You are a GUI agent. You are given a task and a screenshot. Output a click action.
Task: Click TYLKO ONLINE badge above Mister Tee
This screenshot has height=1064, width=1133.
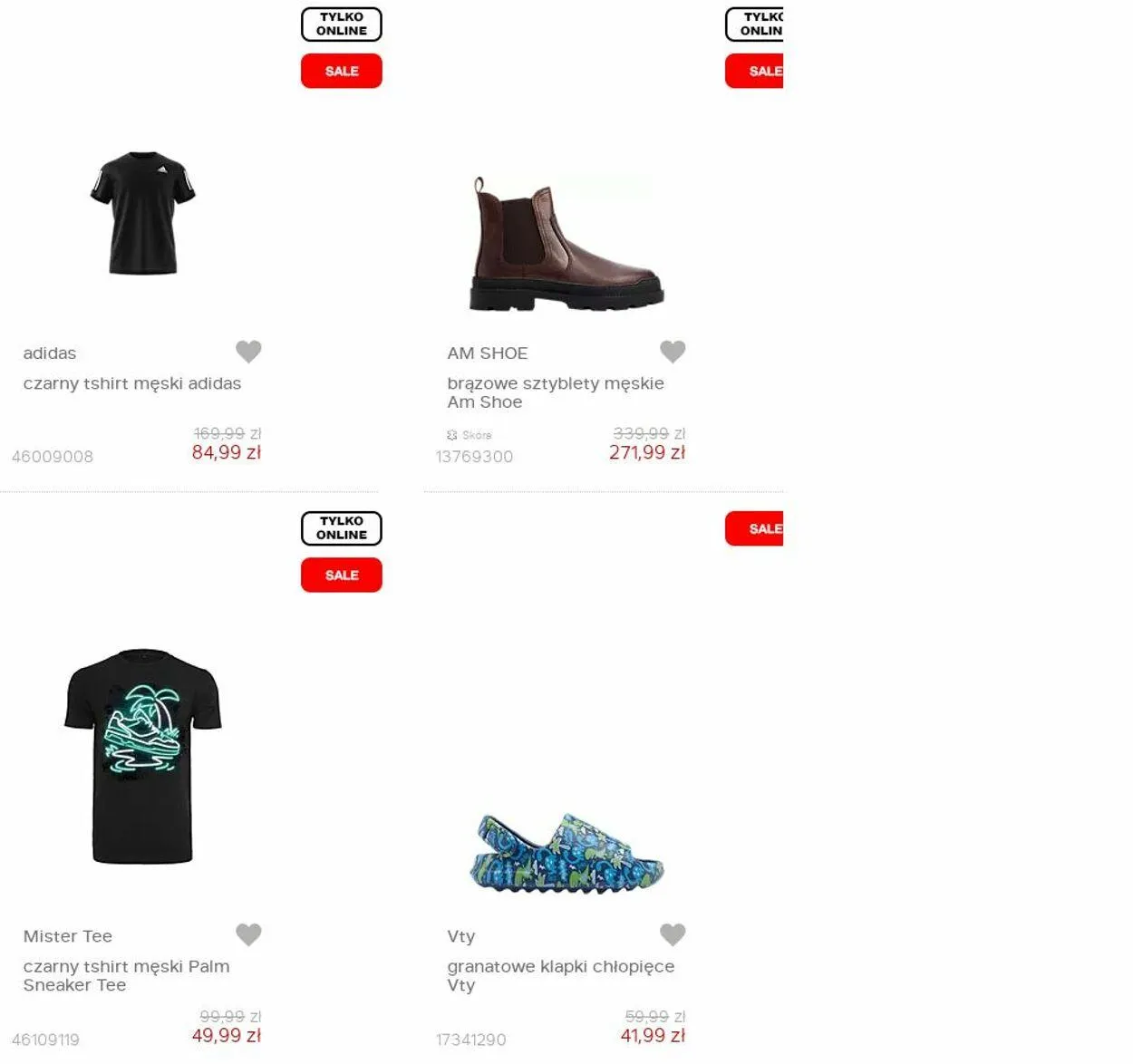[x=342, y=528]
